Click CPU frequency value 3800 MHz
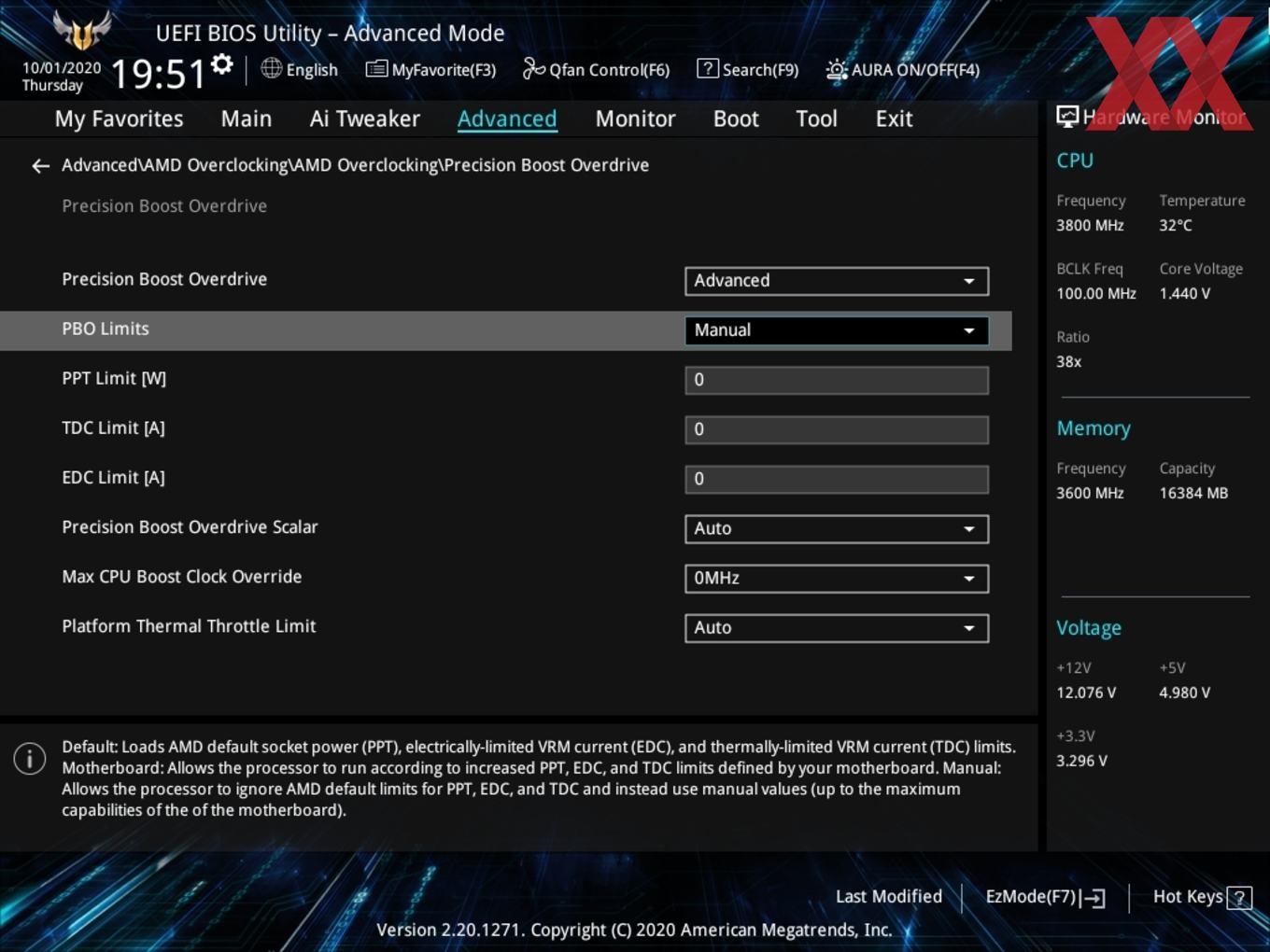The height and width of the screenshot is (952, 1270). 1090,225
